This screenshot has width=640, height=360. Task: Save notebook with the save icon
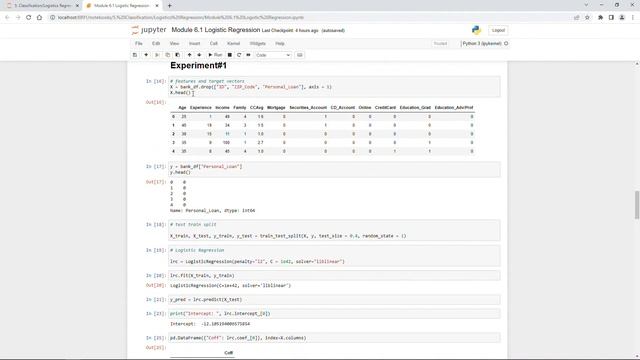[135, 55]
